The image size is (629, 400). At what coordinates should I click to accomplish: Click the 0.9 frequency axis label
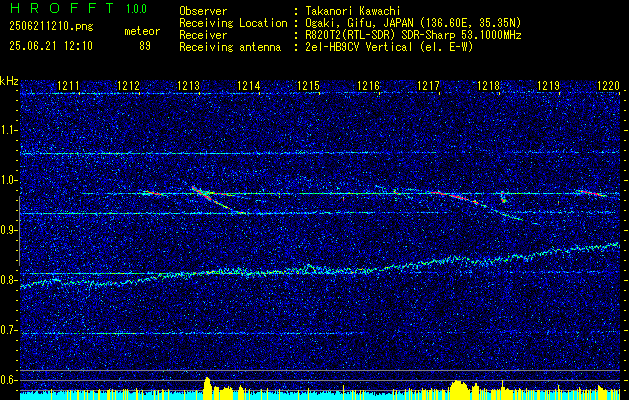[9, 230]
